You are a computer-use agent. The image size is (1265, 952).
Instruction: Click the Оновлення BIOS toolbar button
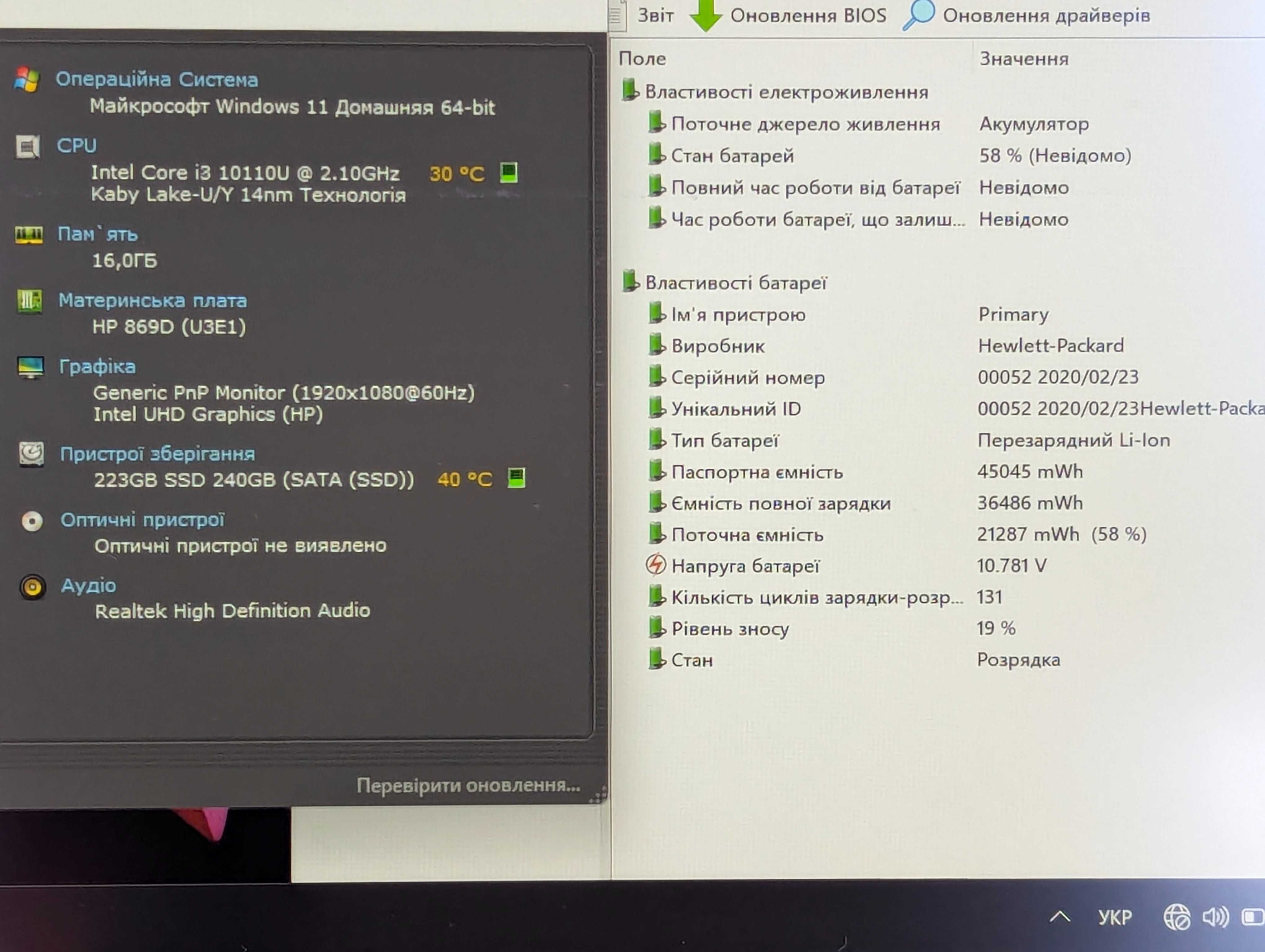pyautogui.click(x=789, y=15)
